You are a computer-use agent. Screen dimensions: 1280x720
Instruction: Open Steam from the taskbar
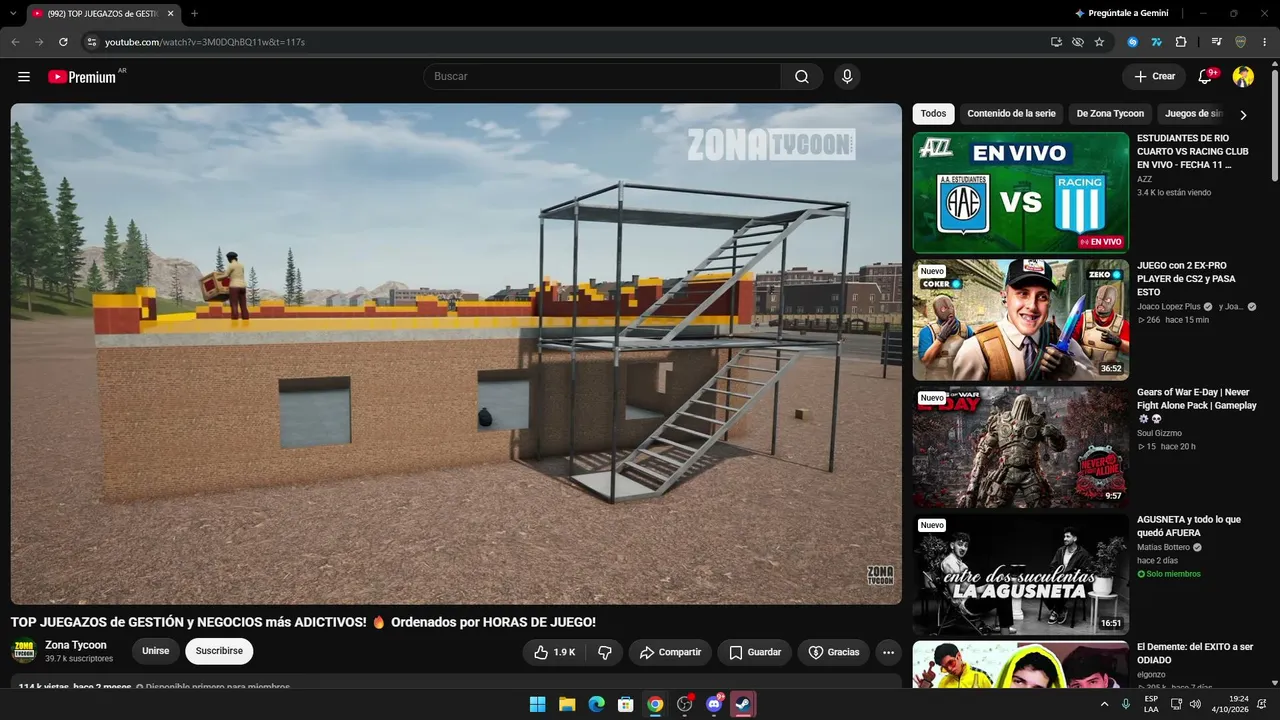pyautogui.click(x=743, y=704)
